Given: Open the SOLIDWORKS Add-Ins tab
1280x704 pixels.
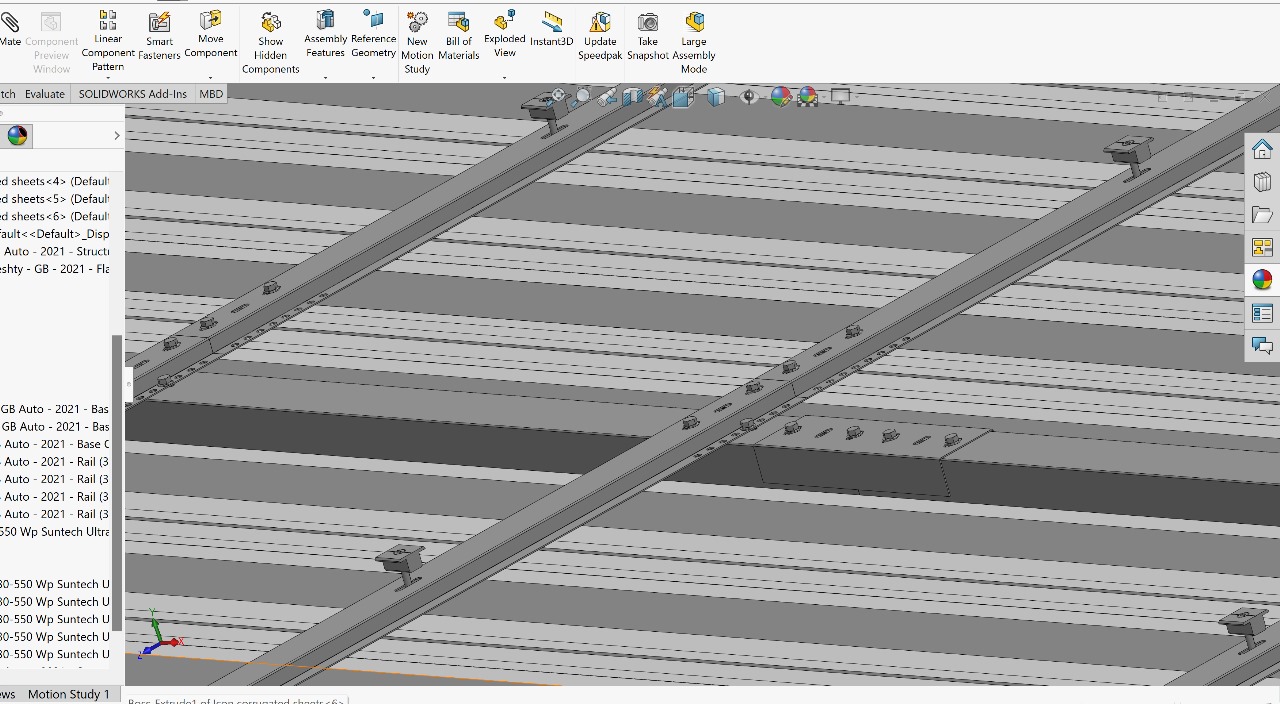Looking at the screenshot, I should tap(133, 94).
